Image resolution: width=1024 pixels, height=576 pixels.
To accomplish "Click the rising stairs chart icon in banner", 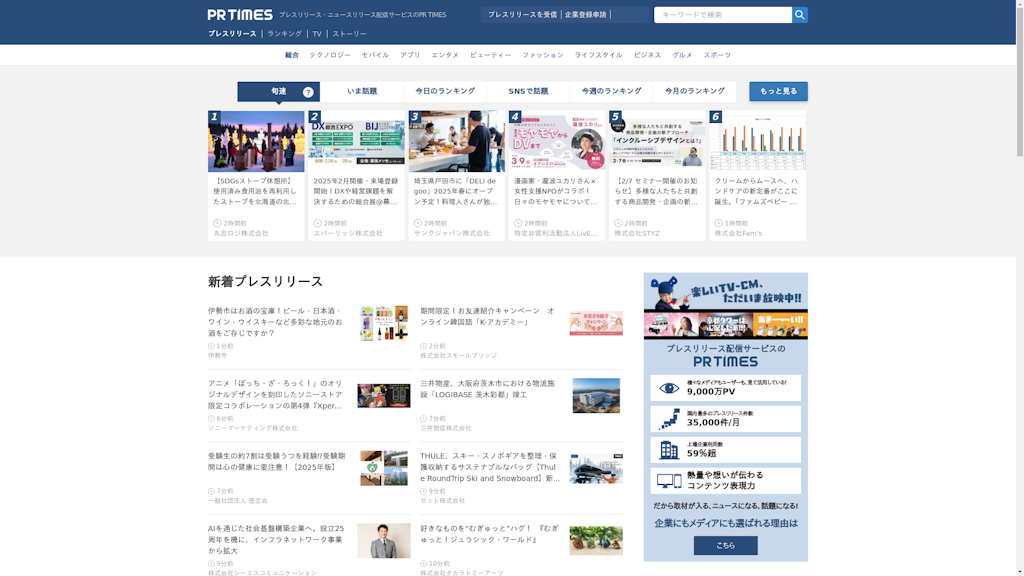I will pos(669,419).
